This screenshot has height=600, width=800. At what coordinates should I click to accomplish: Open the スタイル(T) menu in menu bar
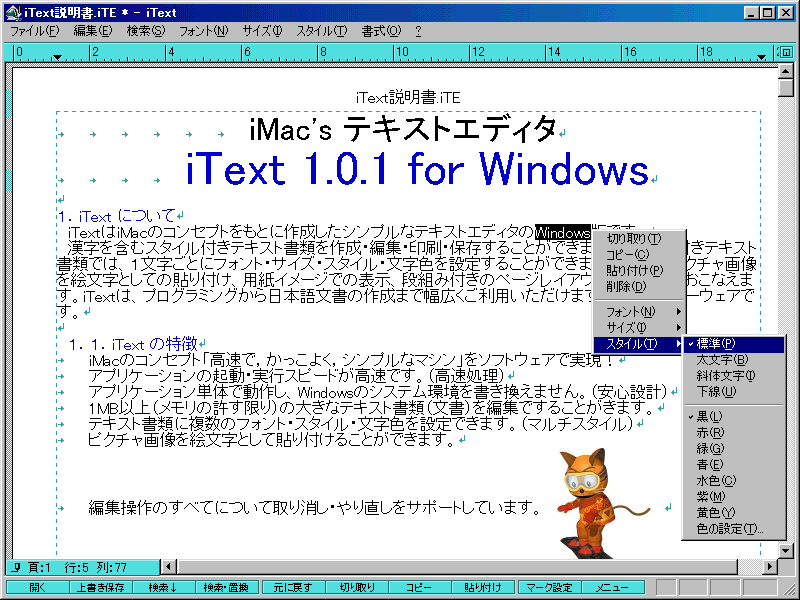click(321, 31)
